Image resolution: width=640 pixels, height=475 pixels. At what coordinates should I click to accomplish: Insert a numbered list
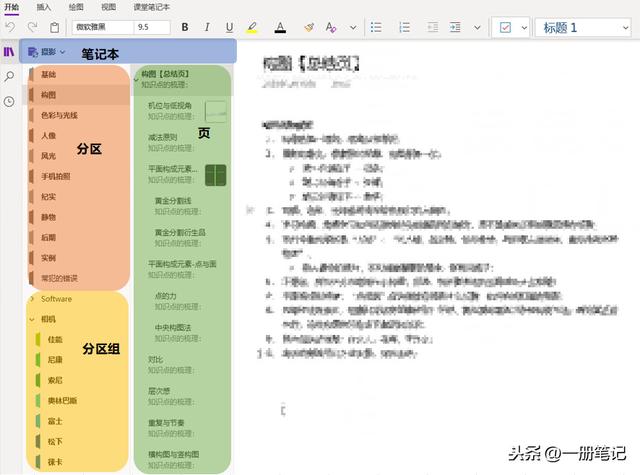tap(404, 27)
